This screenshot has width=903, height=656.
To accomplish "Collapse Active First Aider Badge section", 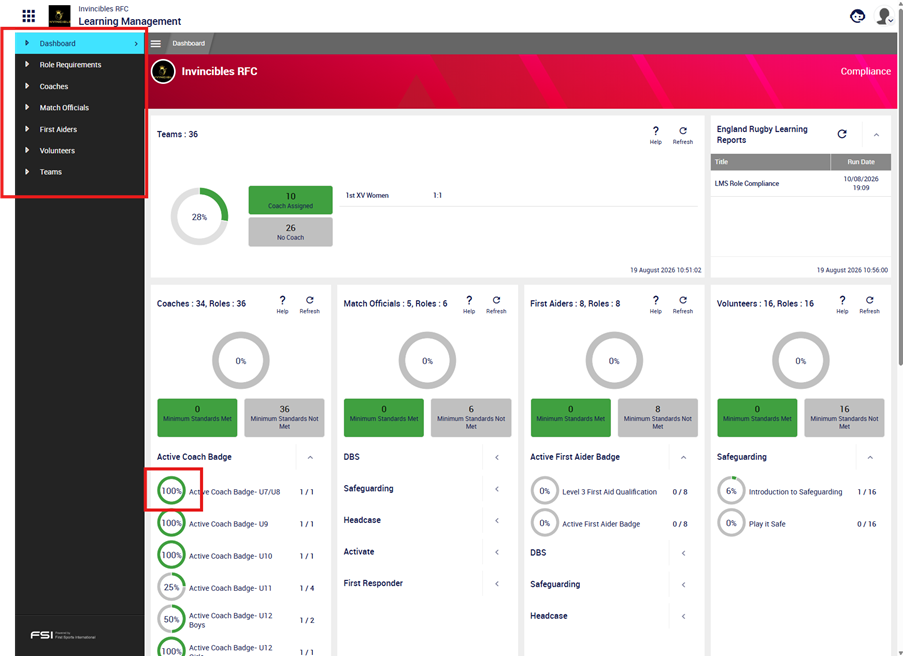I will click(684, 457).
